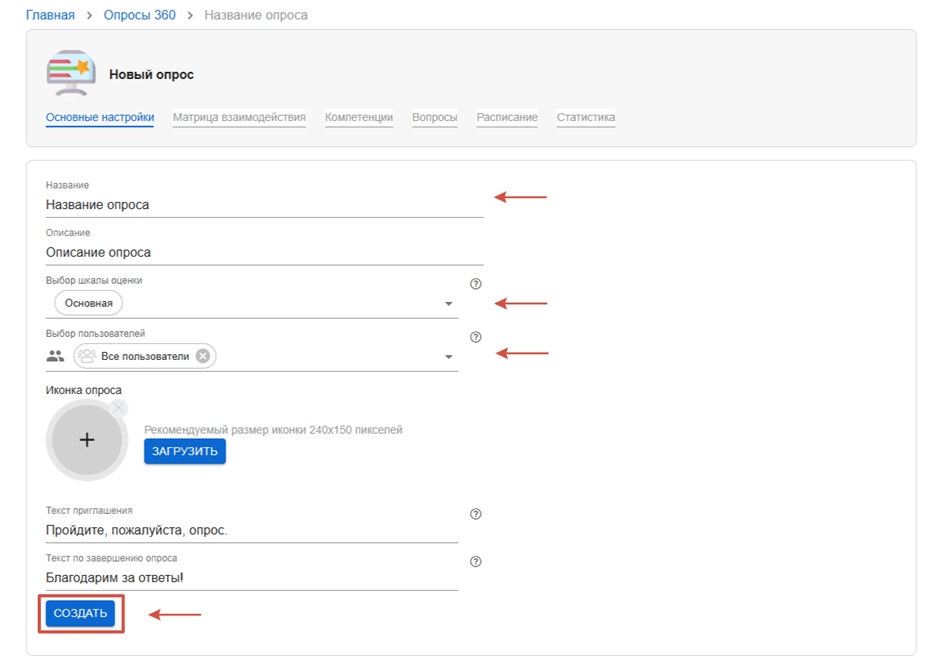Open the 'Компетенции' tab
944x669 pixels.
click(x=358, y=118)
